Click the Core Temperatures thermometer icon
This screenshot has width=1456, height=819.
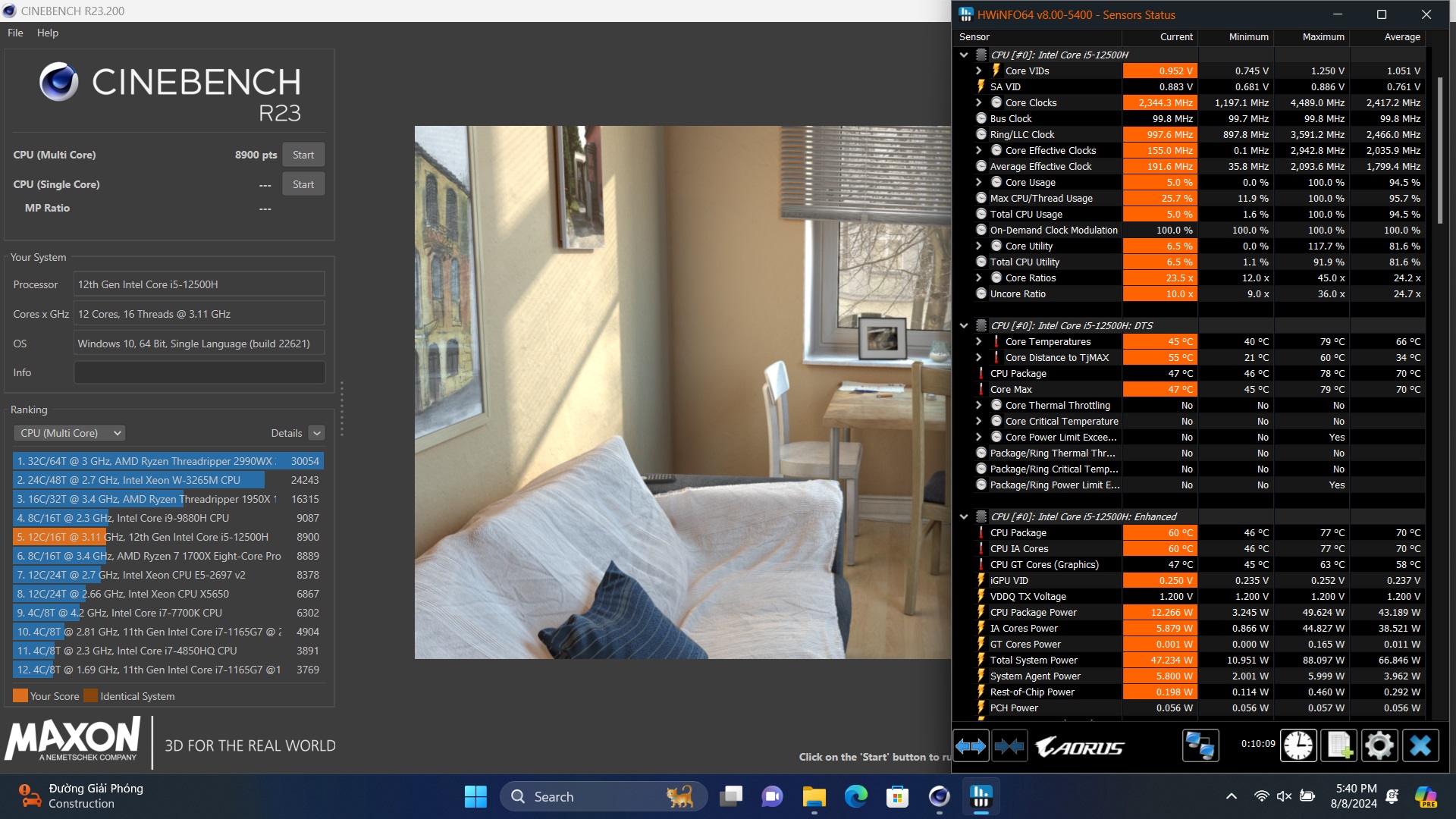(x=996, y=341)
